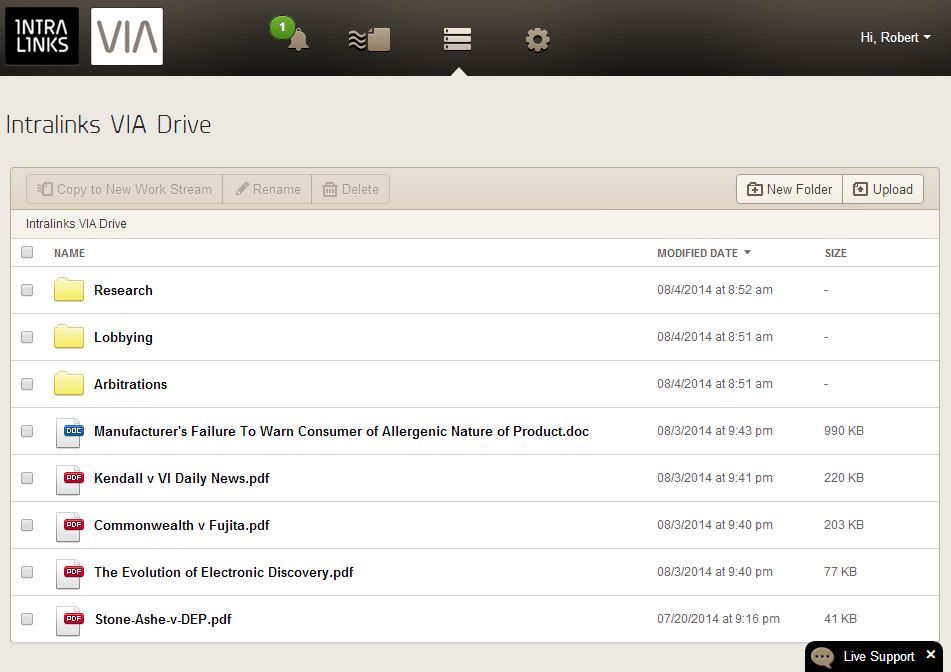Click the 220 KB size value
Image resolution: width=951 pixels, height=672 pixels.
click(x=844, y=478)
